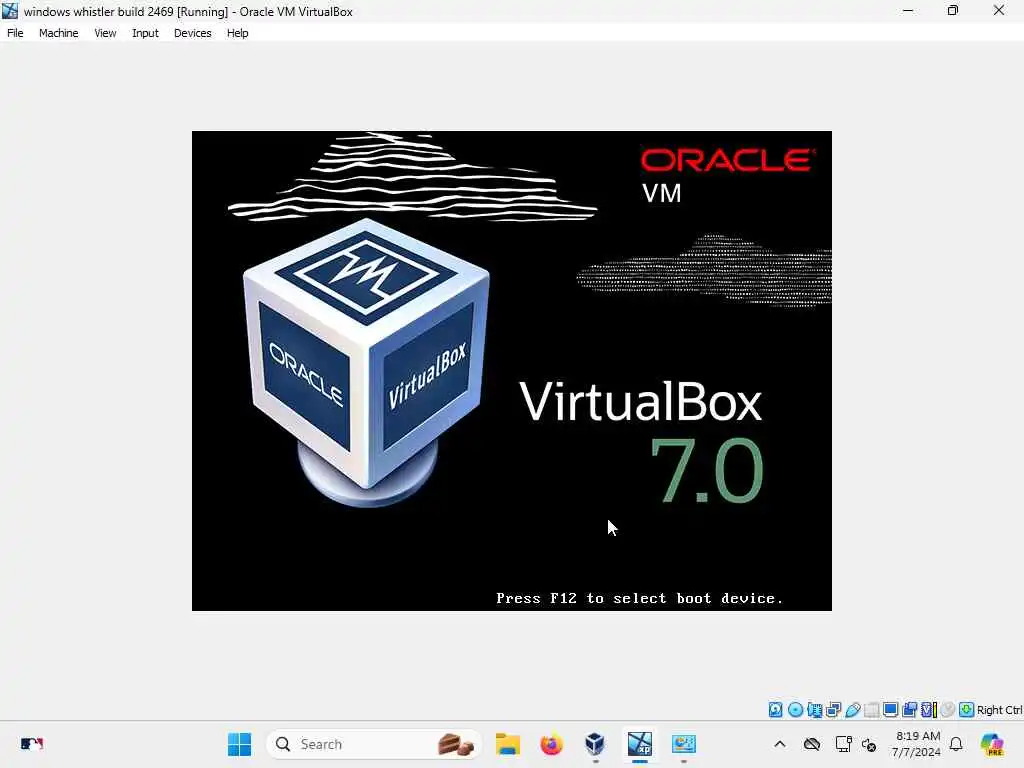Click the CPU virtualization status icon
1024x768 pixels.
pos(929,710)
